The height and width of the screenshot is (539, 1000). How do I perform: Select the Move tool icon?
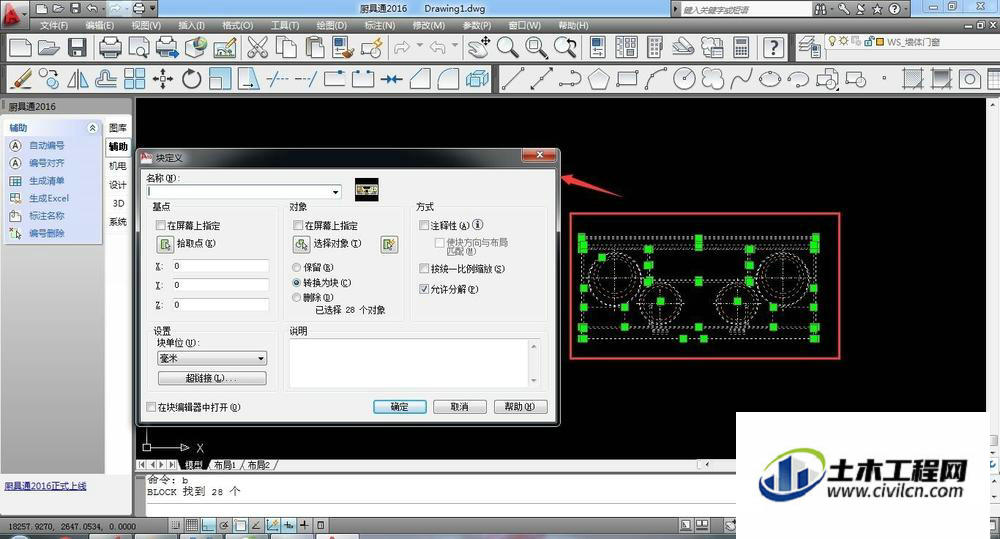pos(163,79)
